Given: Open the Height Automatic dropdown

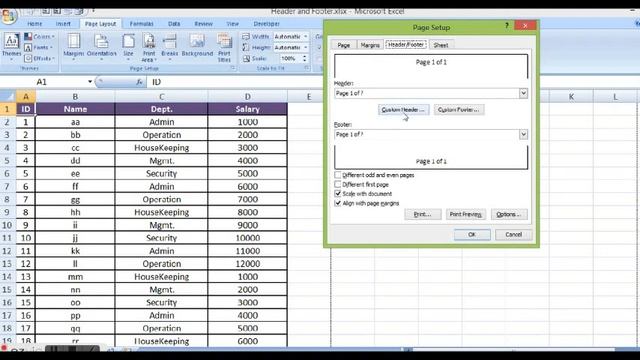Looking at the screenshot, I should [306, 47].
